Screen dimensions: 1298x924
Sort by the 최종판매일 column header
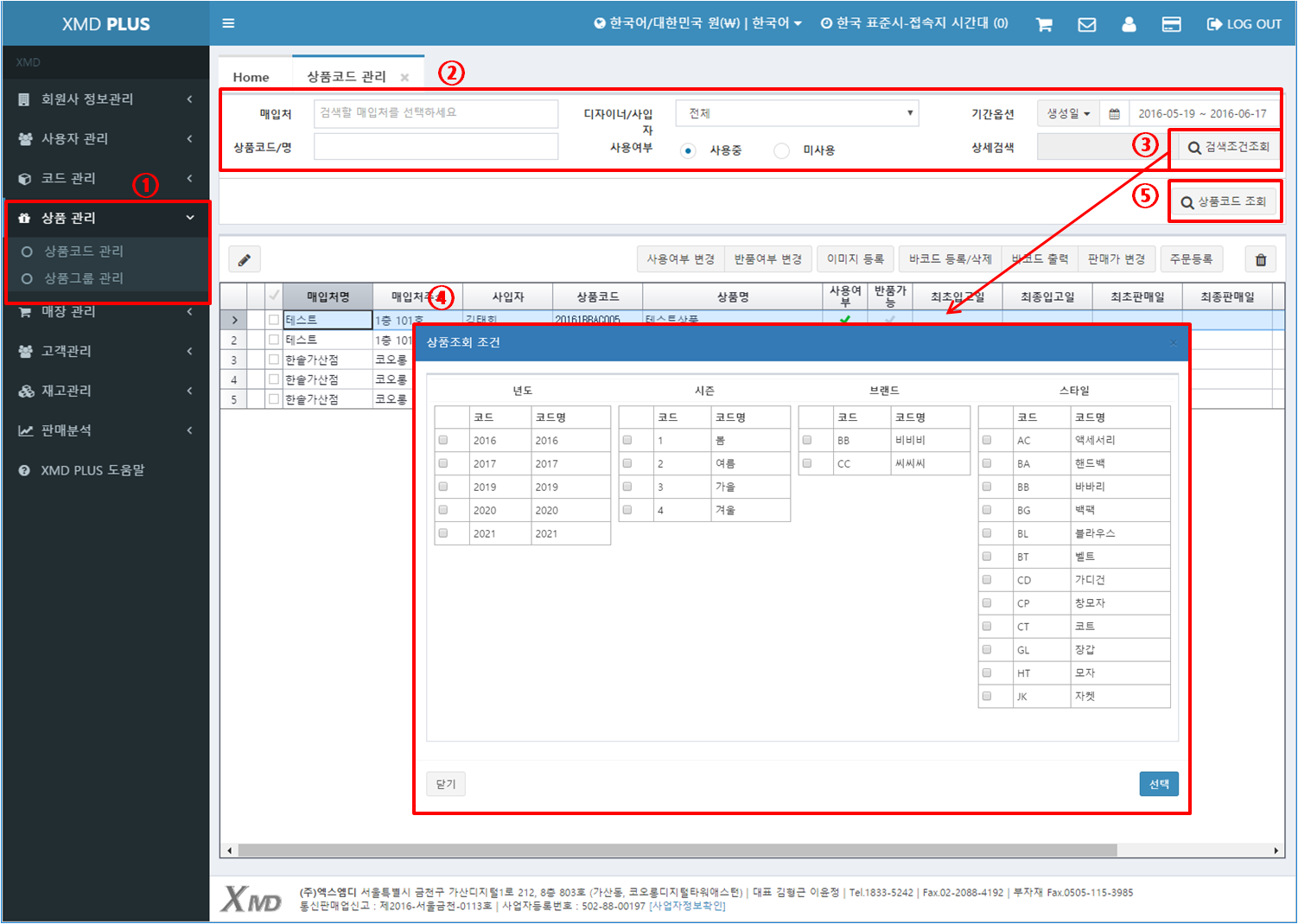(x=1227, y=296)
